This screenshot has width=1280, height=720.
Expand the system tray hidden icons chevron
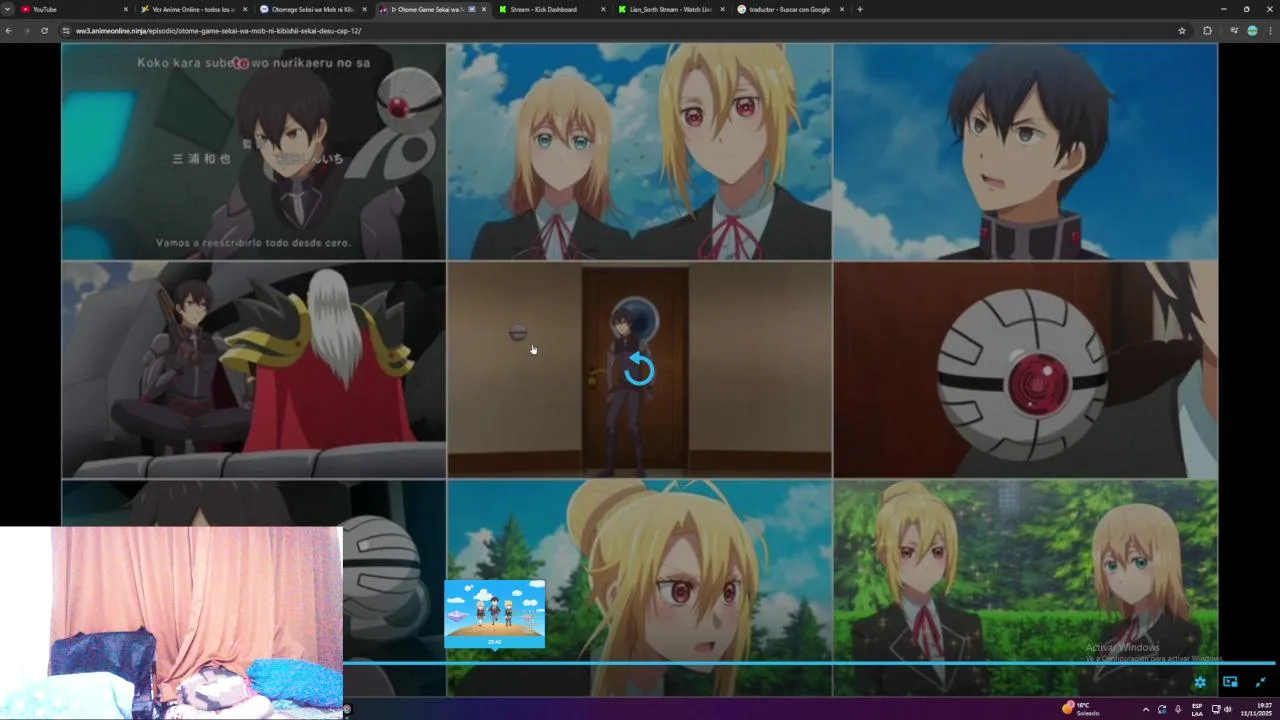coord(1145,709)
